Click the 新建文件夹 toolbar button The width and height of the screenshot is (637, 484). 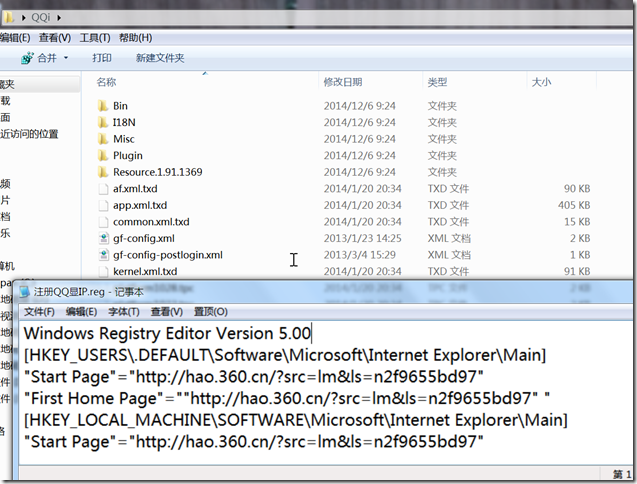coord(160,58)
